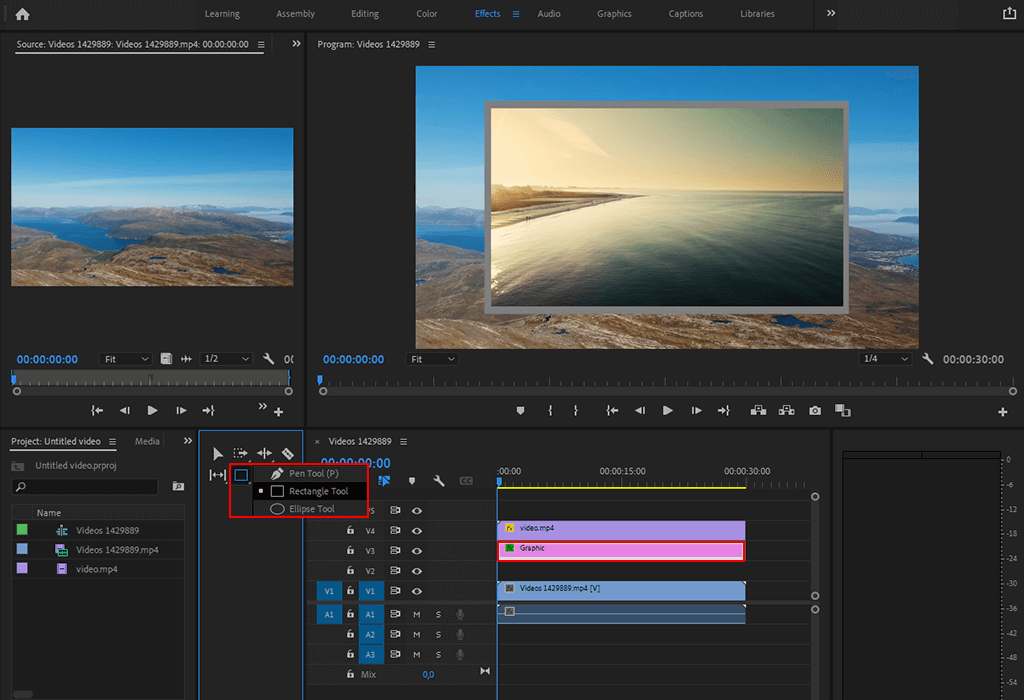Click the Quick Export share icon
This screenshot has width=1024, height=700.
point(1009,13)
